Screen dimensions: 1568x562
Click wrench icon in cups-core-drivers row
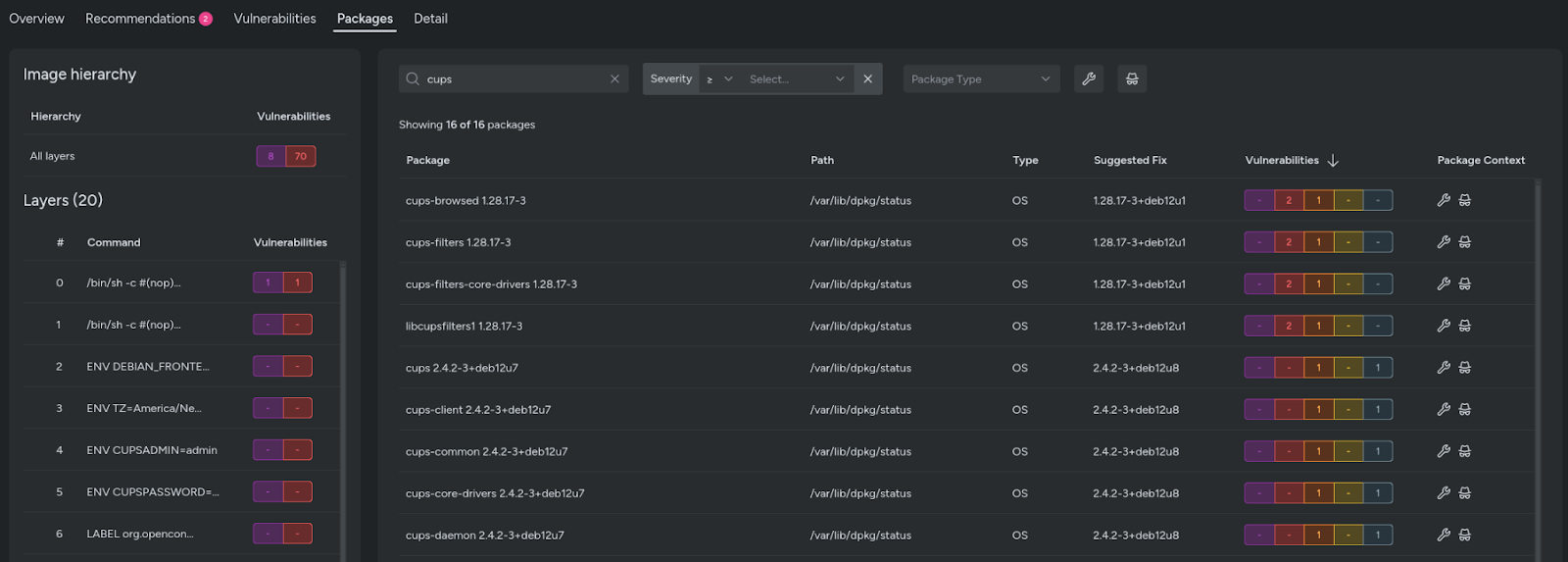(1444, 493)
